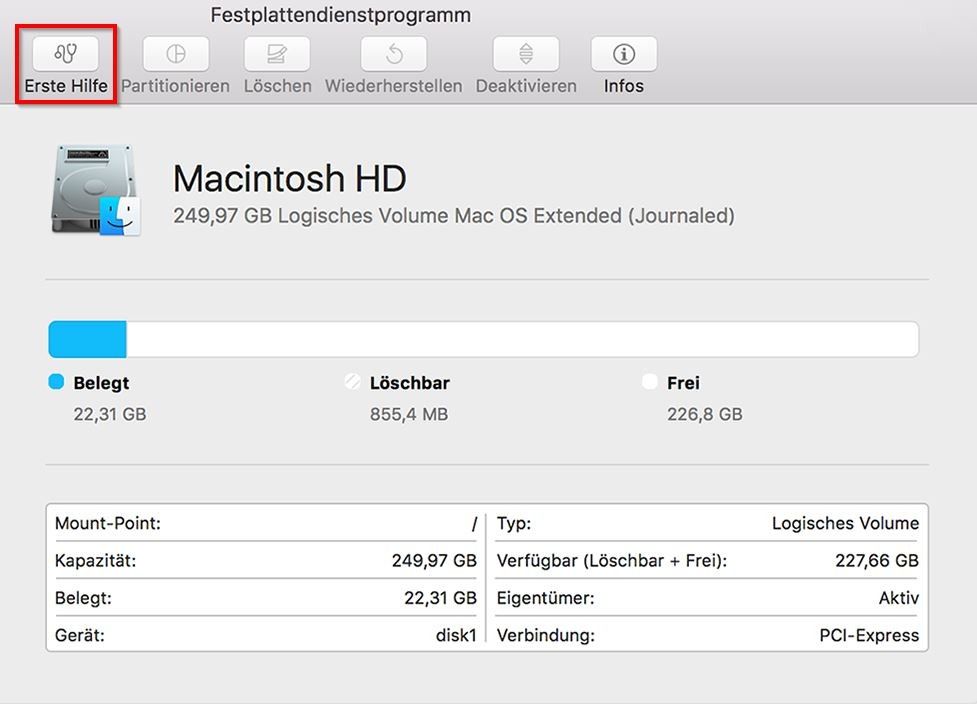
Task: Open the Partitionieren pie-chart icon
Action: (x=174, y=53)
